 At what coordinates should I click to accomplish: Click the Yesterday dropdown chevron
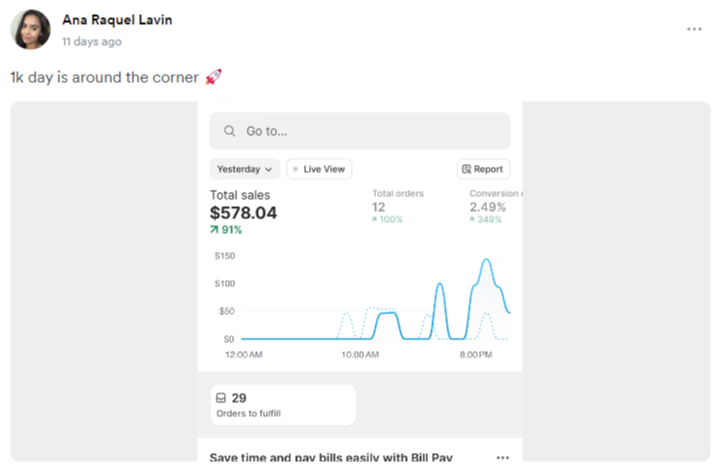(x=268, y=170)
